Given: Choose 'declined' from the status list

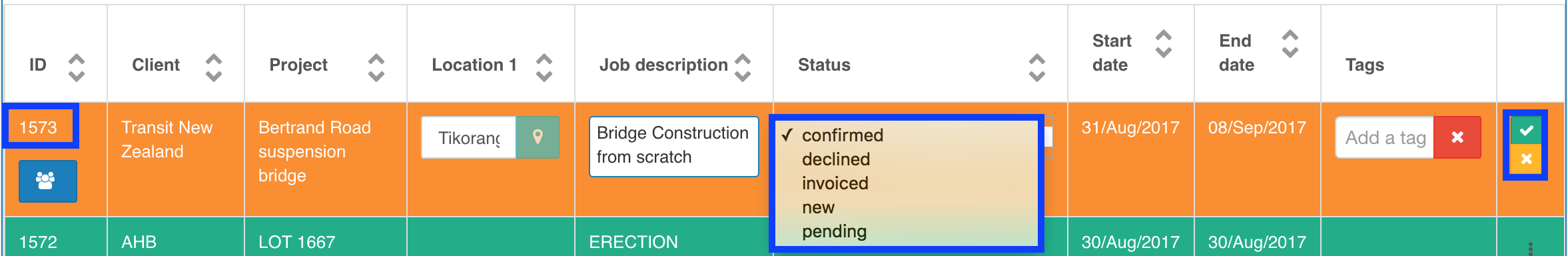Looking at the screenshot, I should pos(836,159).
